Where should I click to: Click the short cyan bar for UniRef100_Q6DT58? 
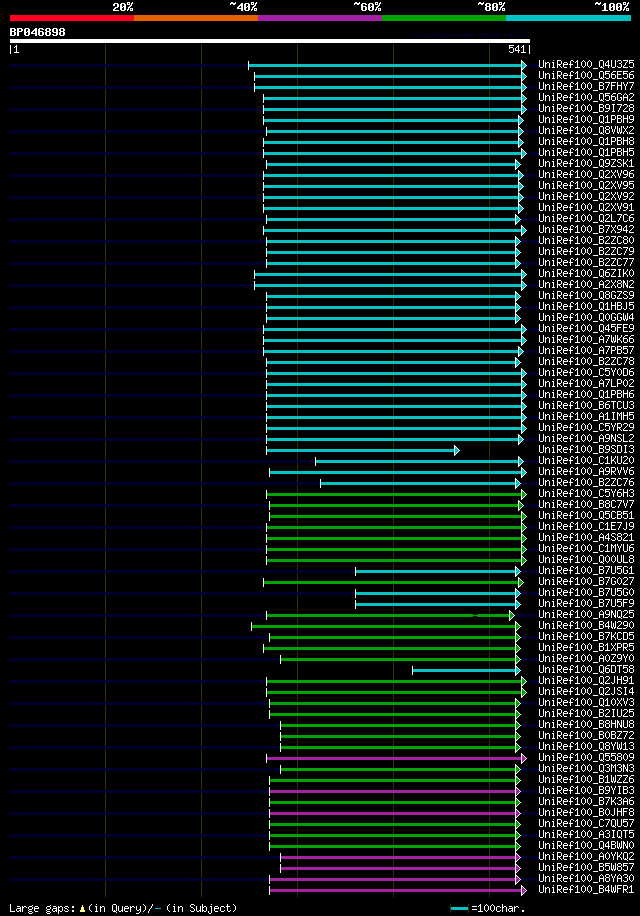click(466, 671)
